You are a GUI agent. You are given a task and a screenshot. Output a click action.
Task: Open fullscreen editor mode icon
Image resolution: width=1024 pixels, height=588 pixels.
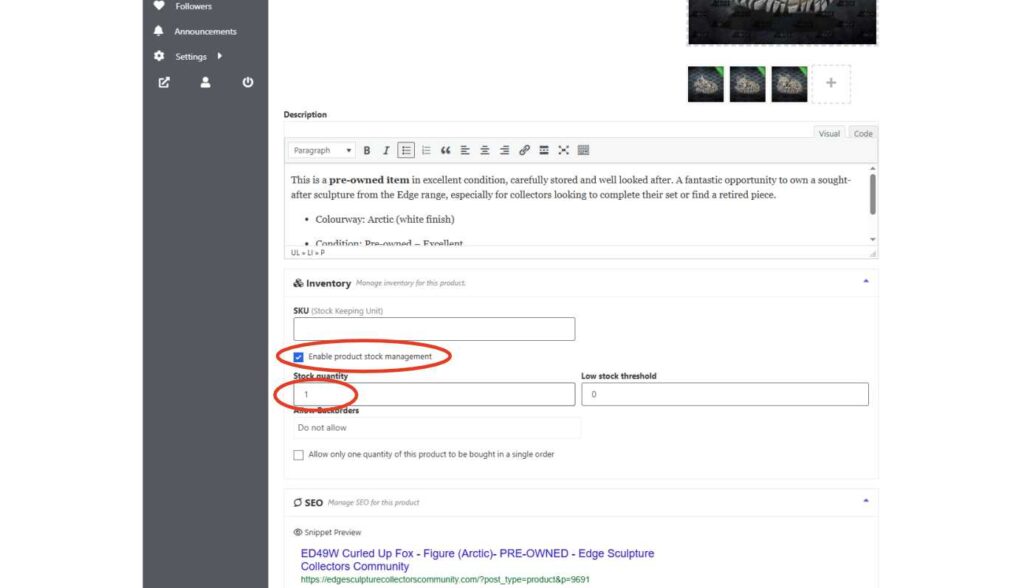tap(563, 151)
